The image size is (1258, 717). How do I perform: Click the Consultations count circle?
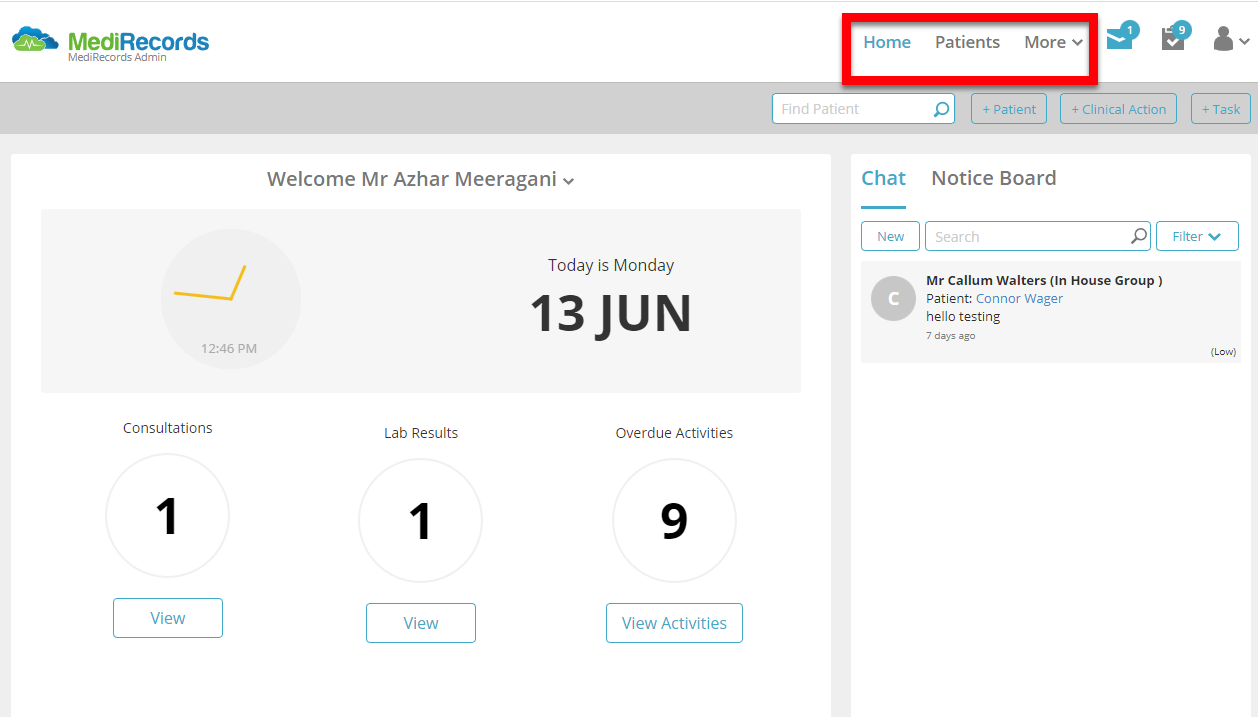click(x=167, y=516)
